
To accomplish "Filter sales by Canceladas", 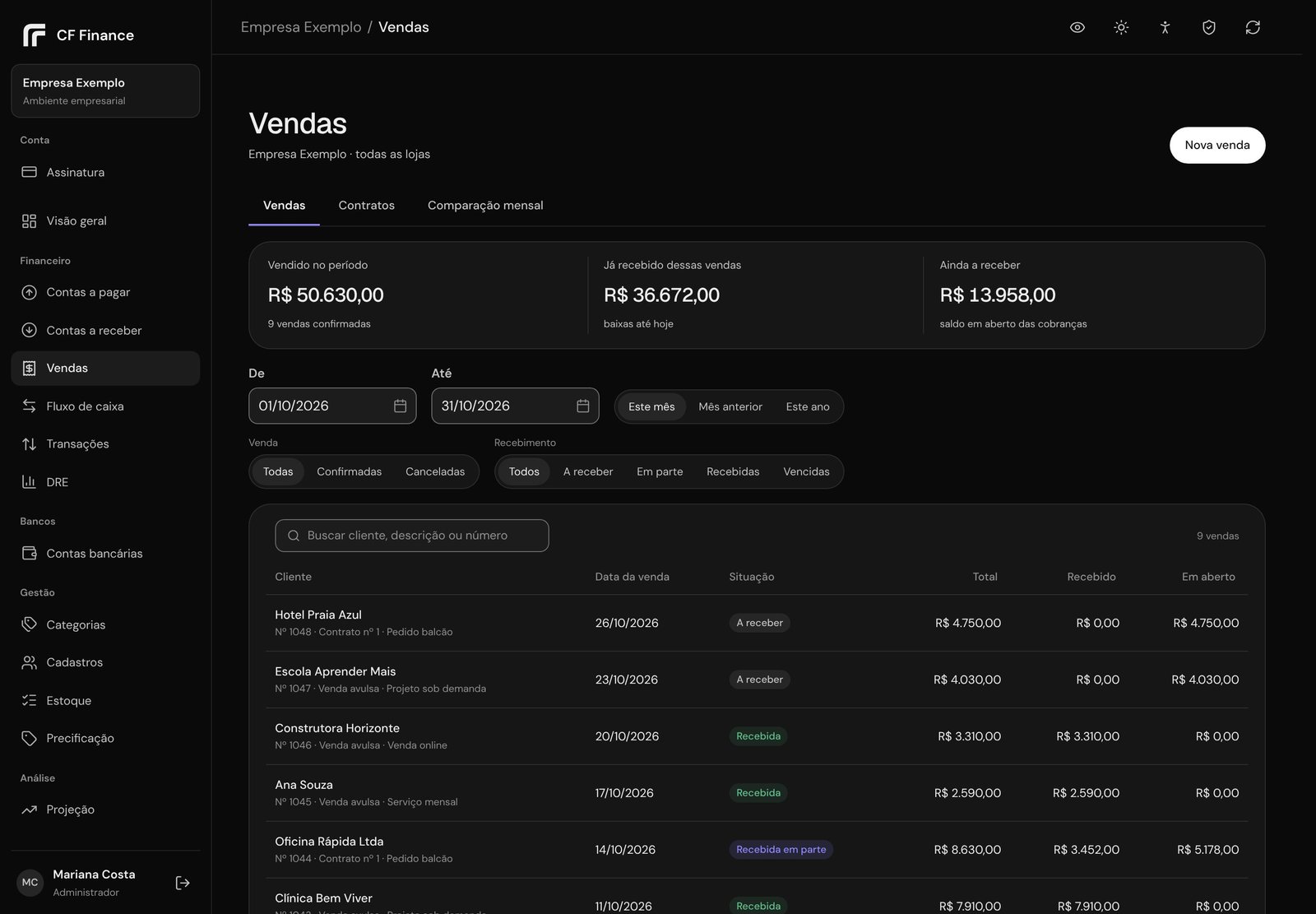I will tap(435, 471).
